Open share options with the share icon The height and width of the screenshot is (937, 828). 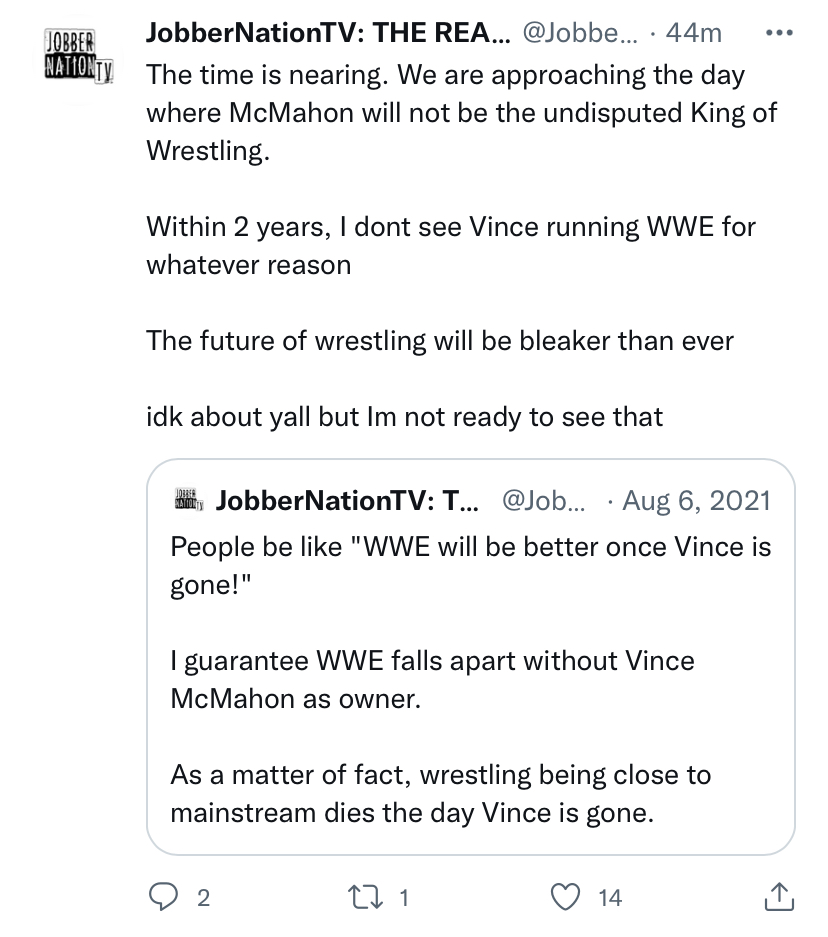(777, 898)
